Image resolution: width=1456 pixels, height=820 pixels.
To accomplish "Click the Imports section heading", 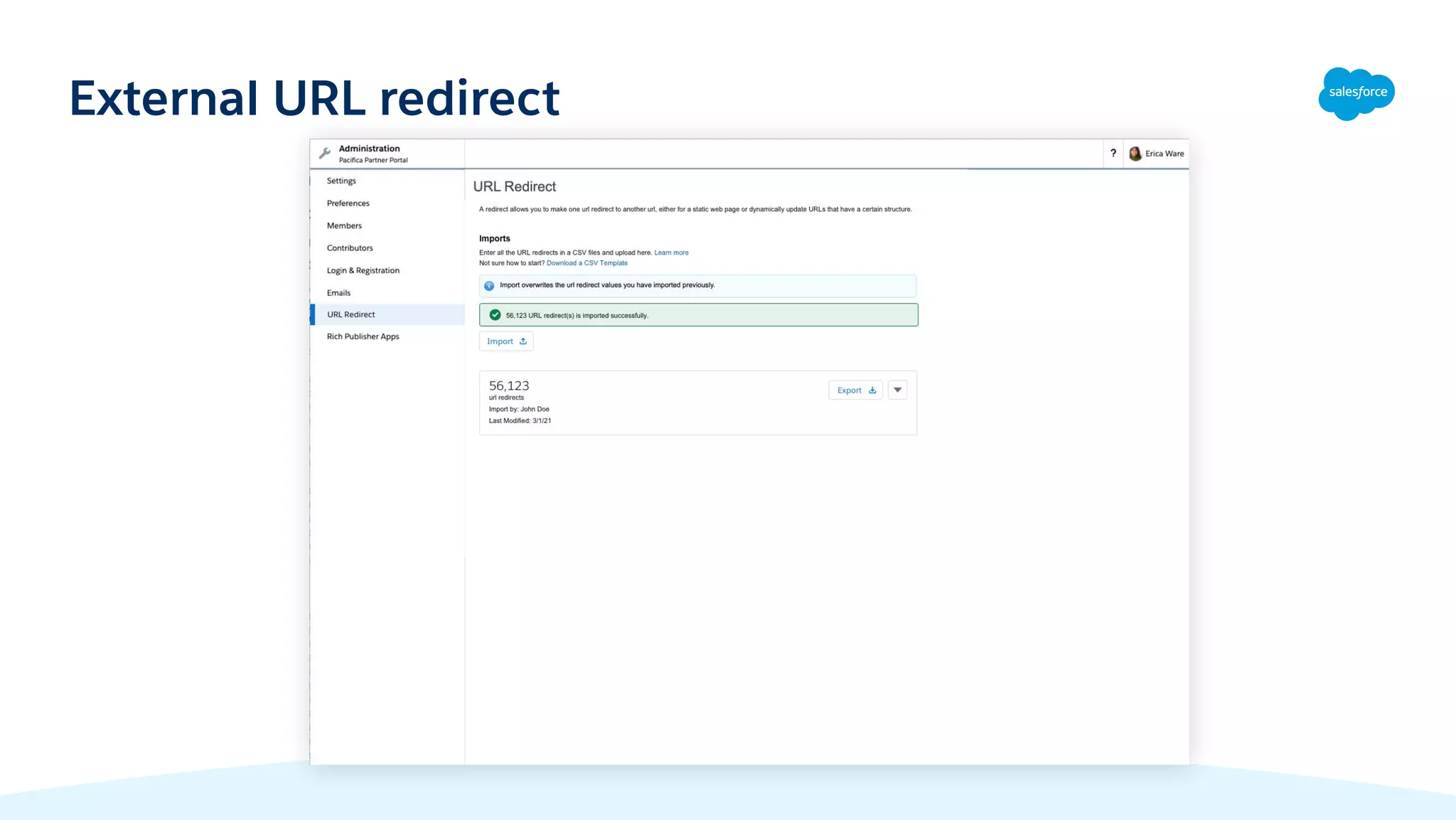I will (x=495, y=238).
